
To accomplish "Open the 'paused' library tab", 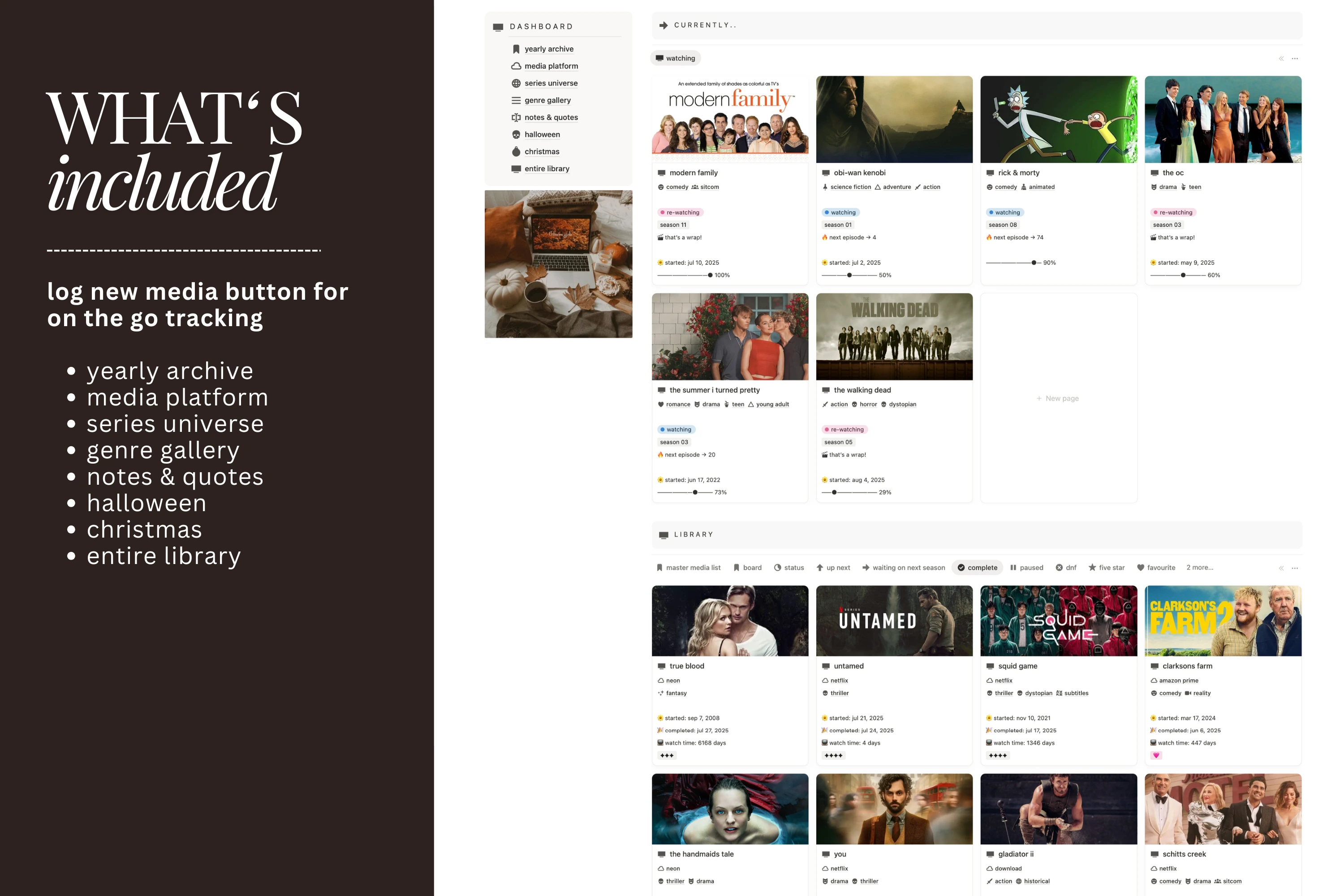I will (1026, 568).
